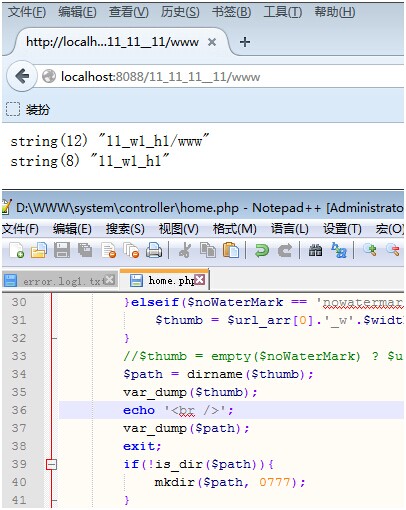
Task: Click the Redo arrow icon
Action: point(285,250)
